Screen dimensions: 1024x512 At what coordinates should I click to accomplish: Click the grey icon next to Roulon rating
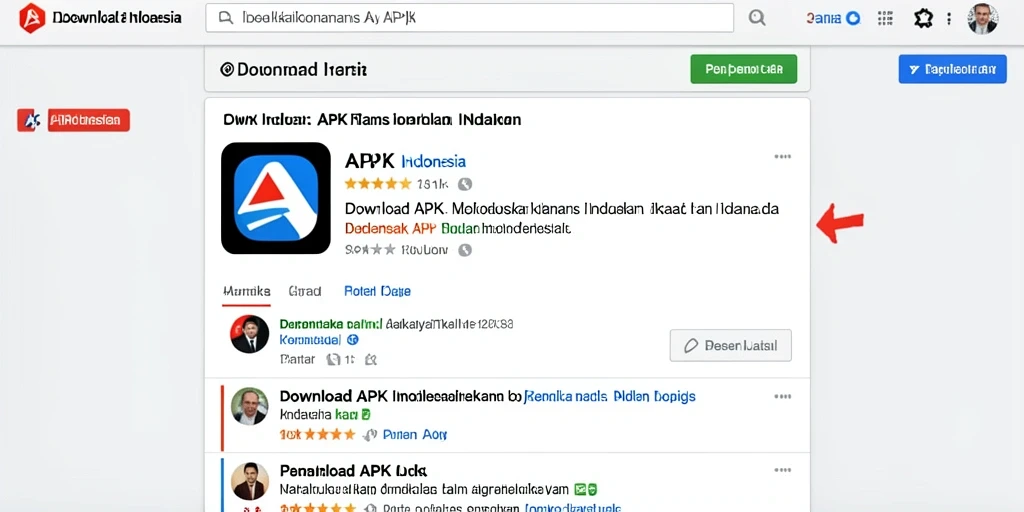[x=464, y=249]
